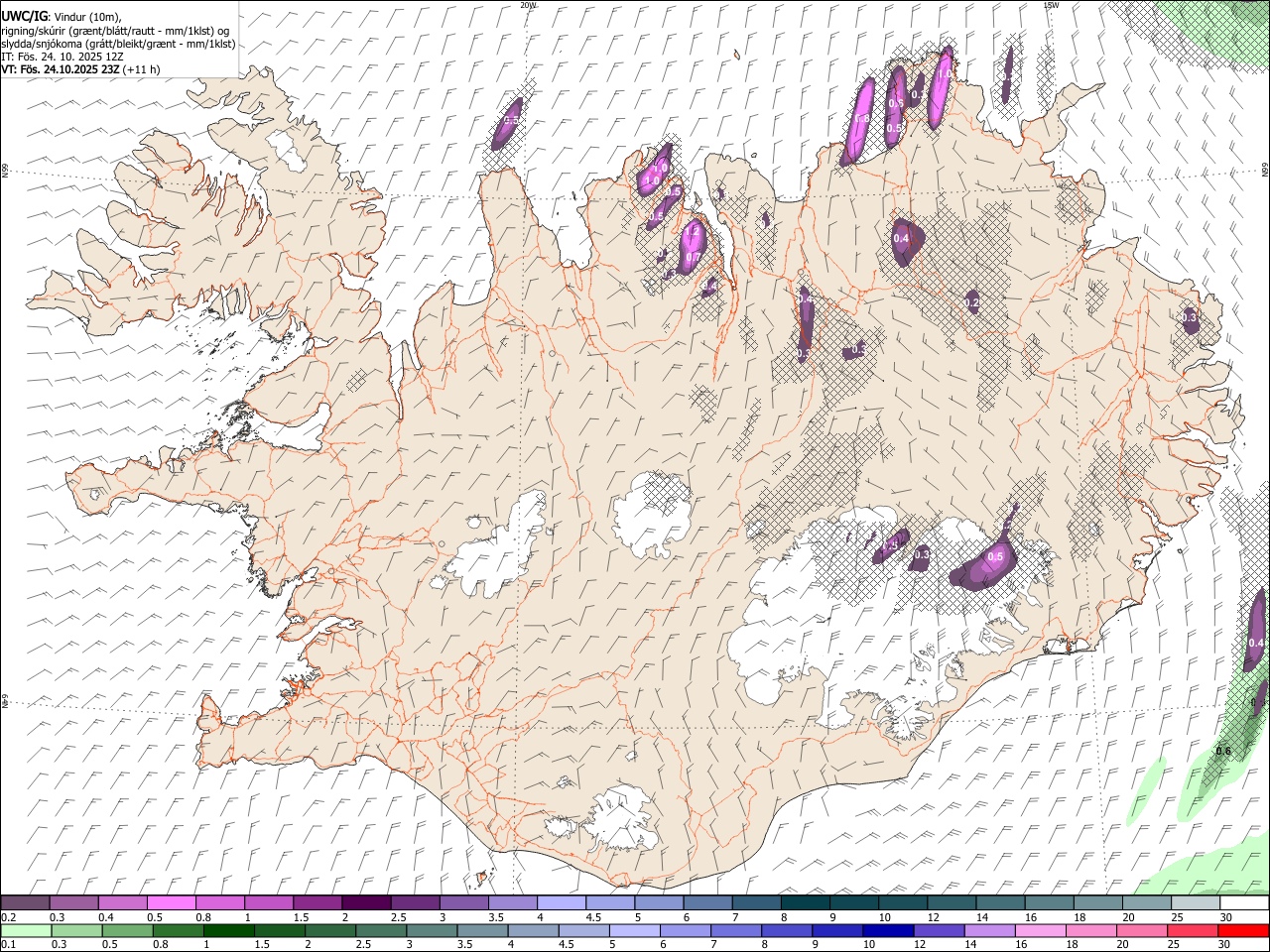Screen dimensions: 1270x952
Task: Select the pale grey 25 mm snow legend swatch
Action: point(1195,903)
